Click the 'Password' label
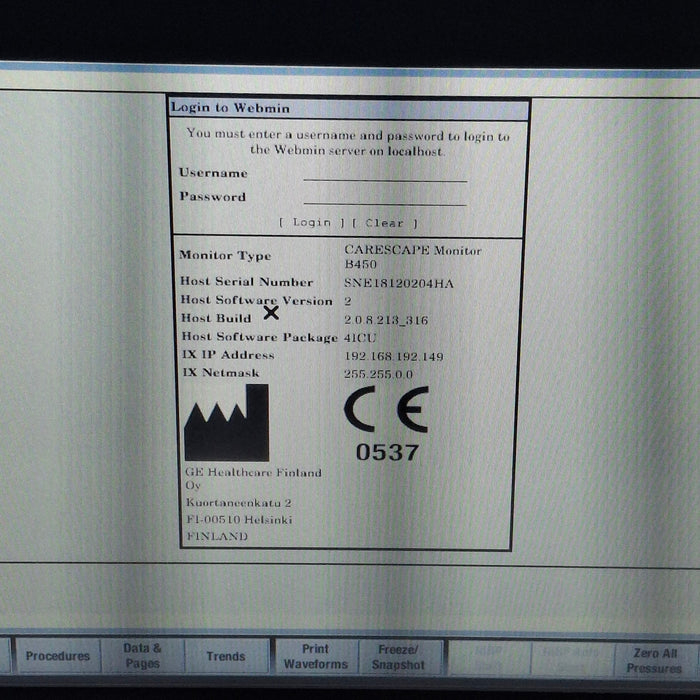The width and height of the screenshot is (700, 700). pyautogui.click(x=212, y=197)
